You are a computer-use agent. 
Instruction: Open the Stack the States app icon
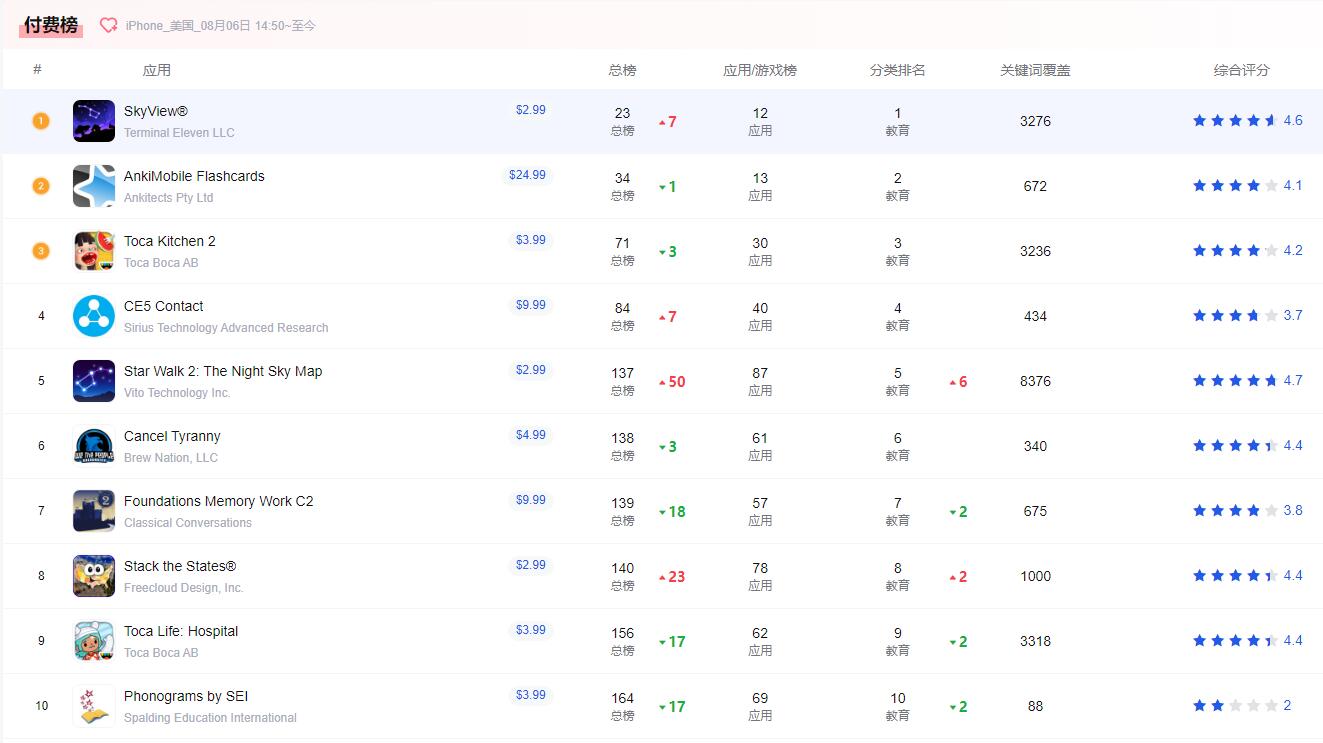pyautogui.click(x=94, y=576)
